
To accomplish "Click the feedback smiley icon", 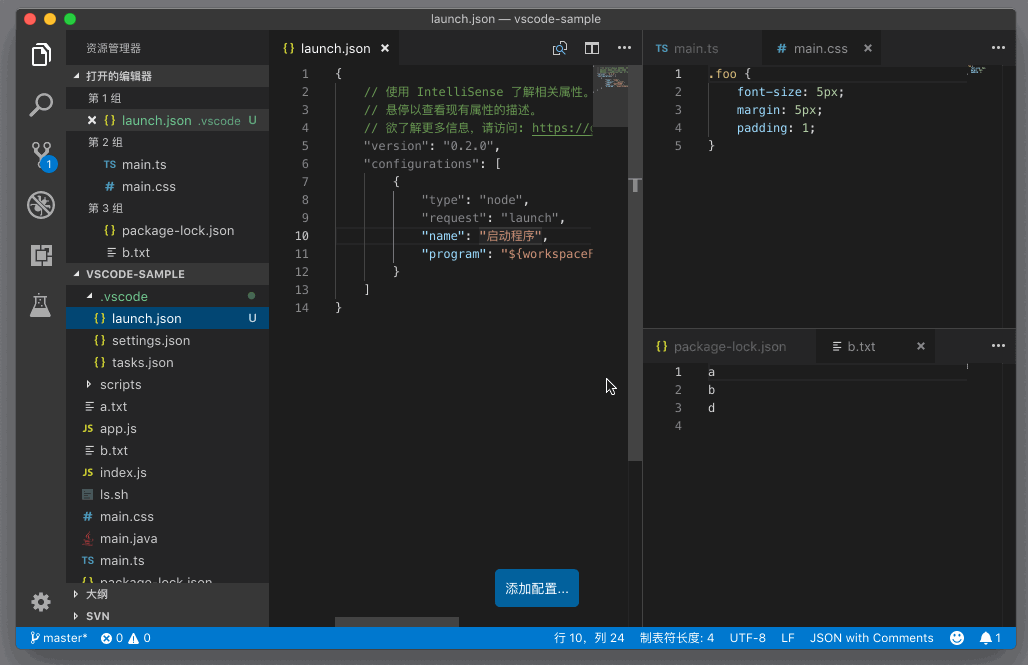I will click(957, 638).
